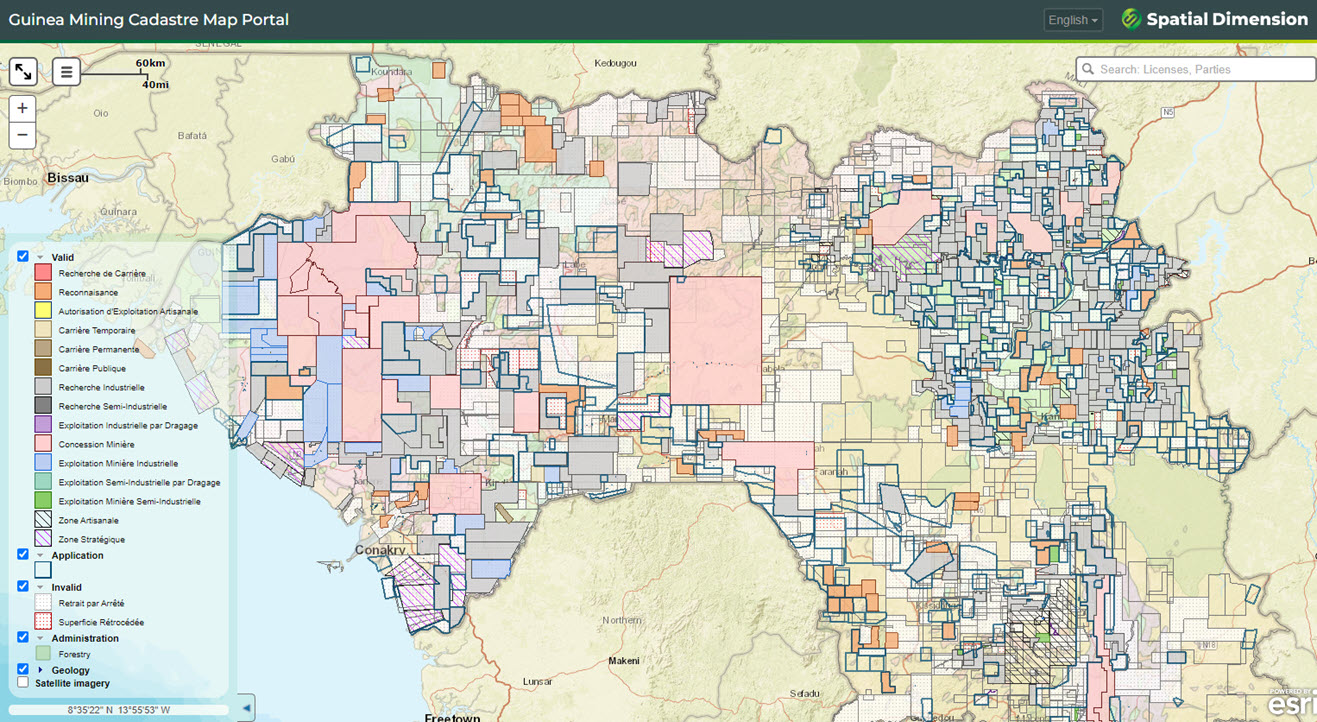Uncheck the Valid layer checkbox

23,256
